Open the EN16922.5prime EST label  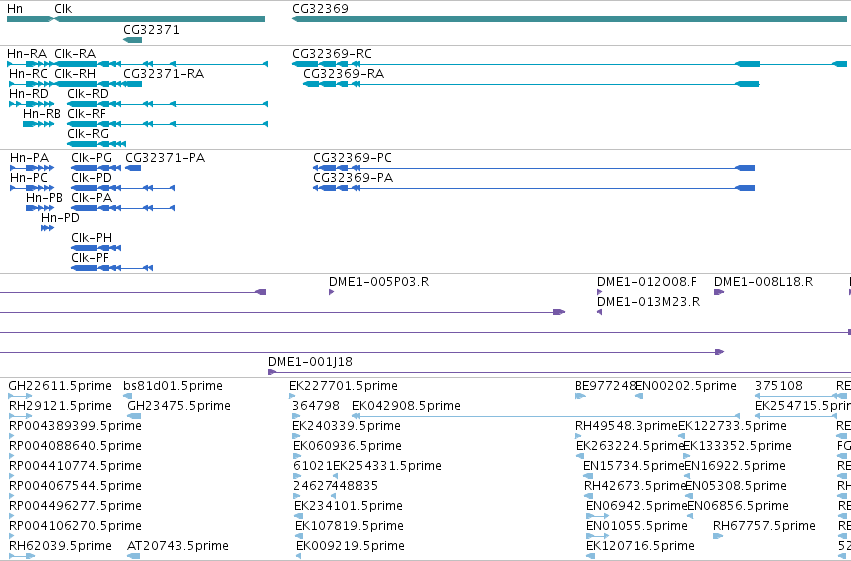pyautogui.click(x=735, y=467)
